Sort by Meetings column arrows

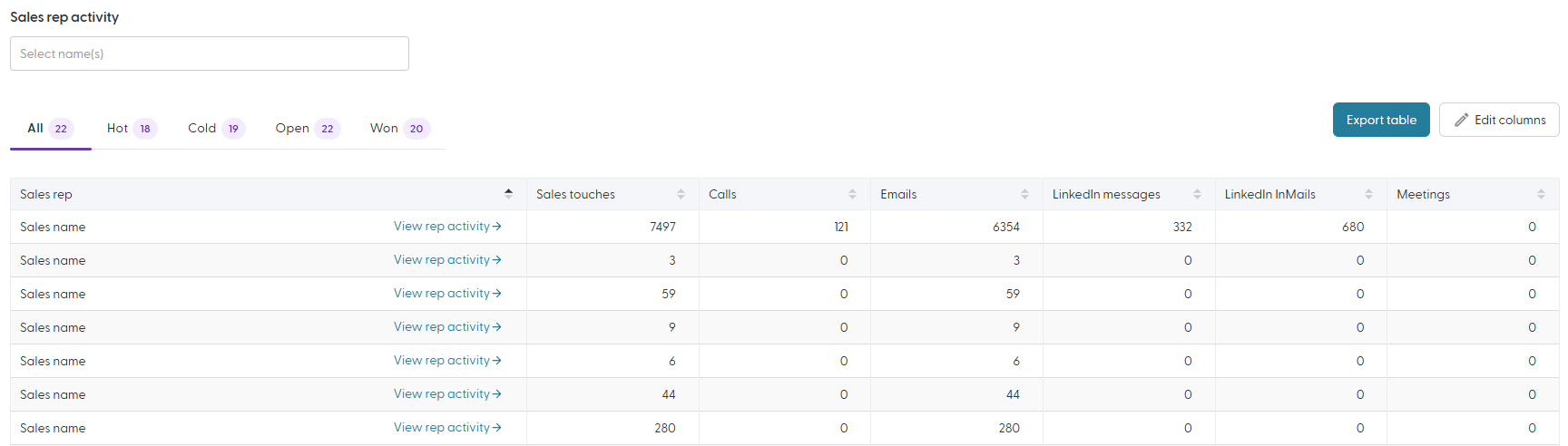tap(1541, 194)
